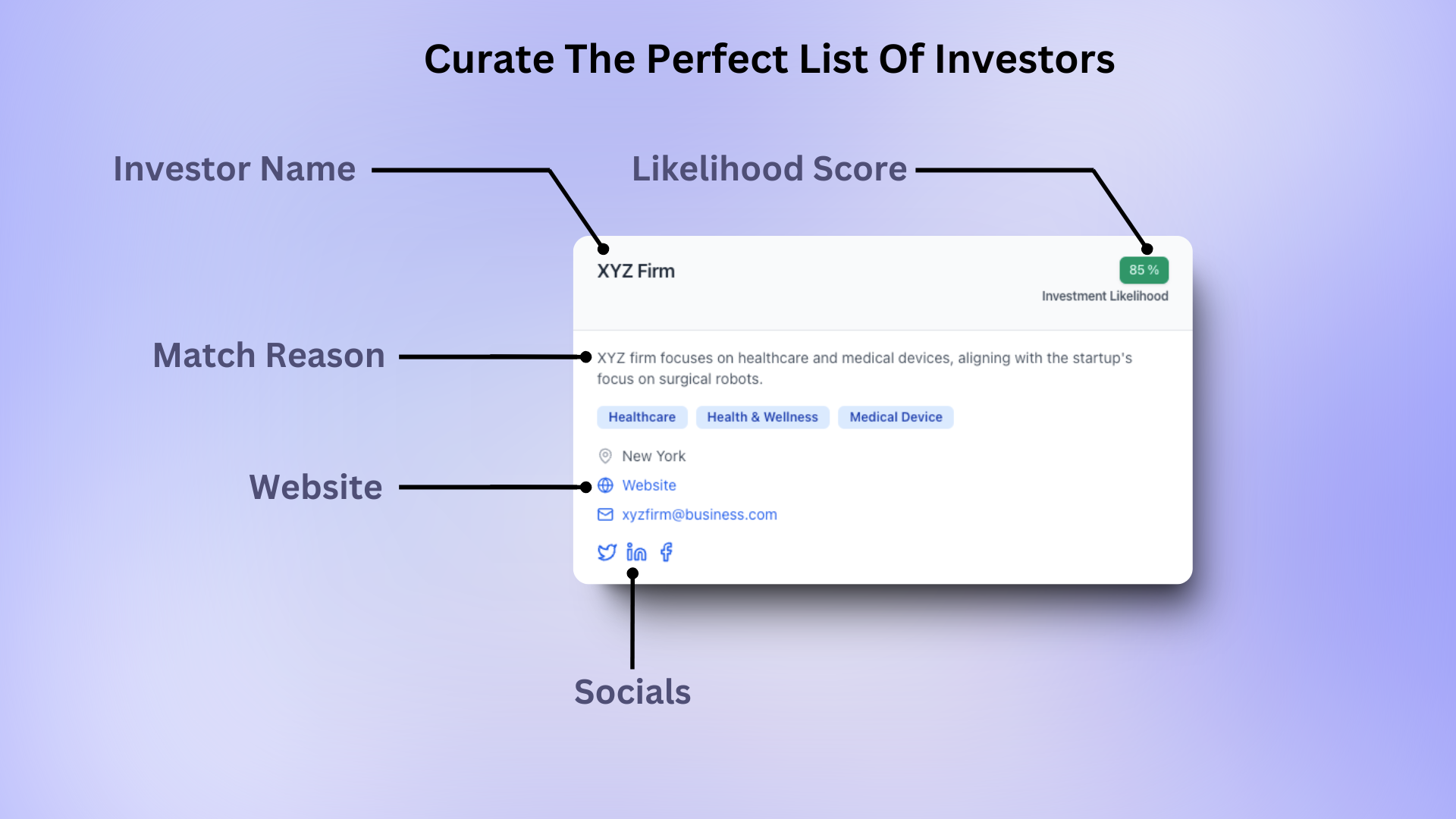Click the location pin icon
This screenshot has width=1456, height=819.
(605, 456)
